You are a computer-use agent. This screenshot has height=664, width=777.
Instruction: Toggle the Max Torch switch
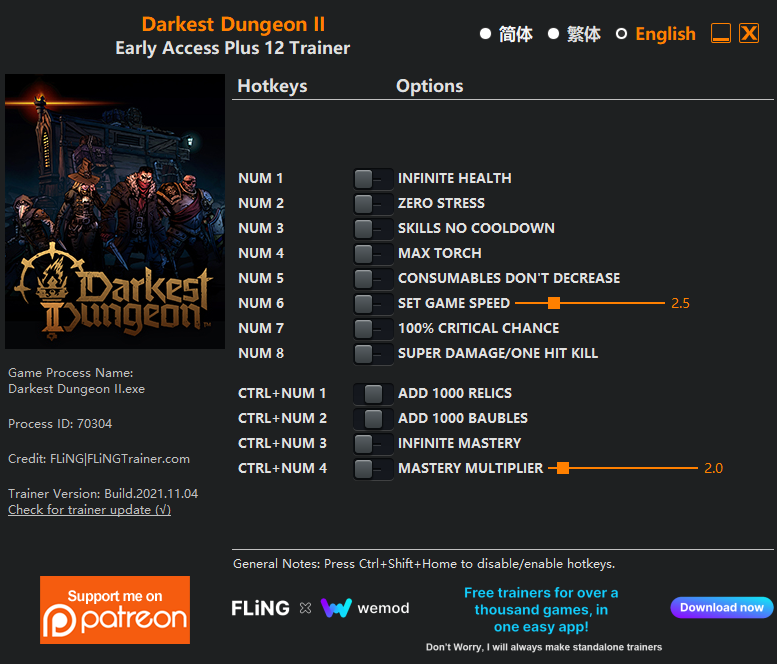373,254
